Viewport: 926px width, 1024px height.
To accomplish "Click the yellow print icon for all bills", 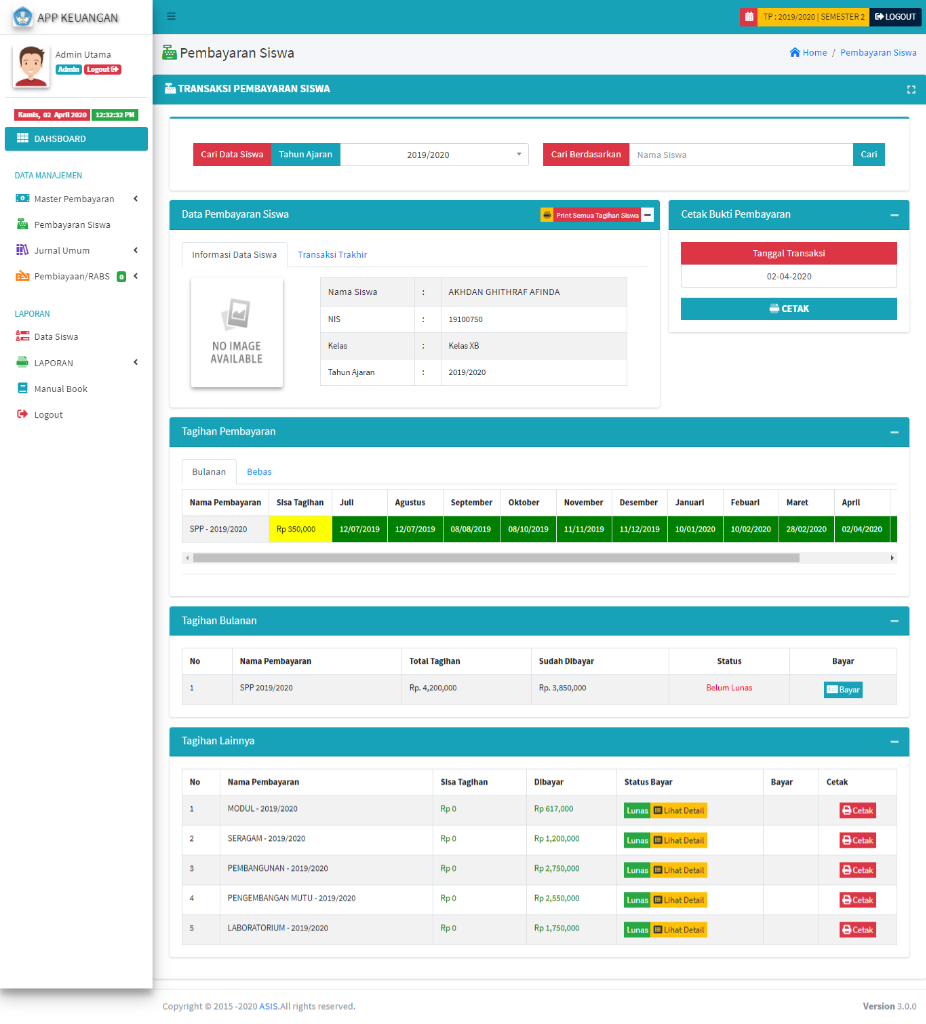I will point(547,215).
